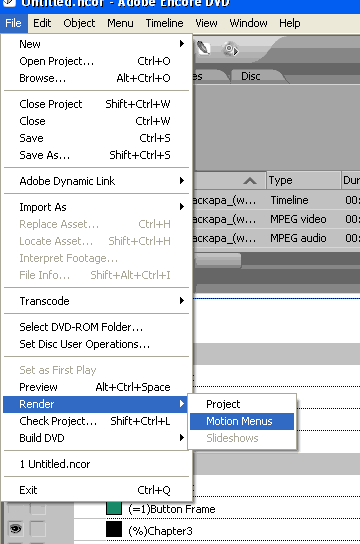Run Check Project command

click(96, 421)
